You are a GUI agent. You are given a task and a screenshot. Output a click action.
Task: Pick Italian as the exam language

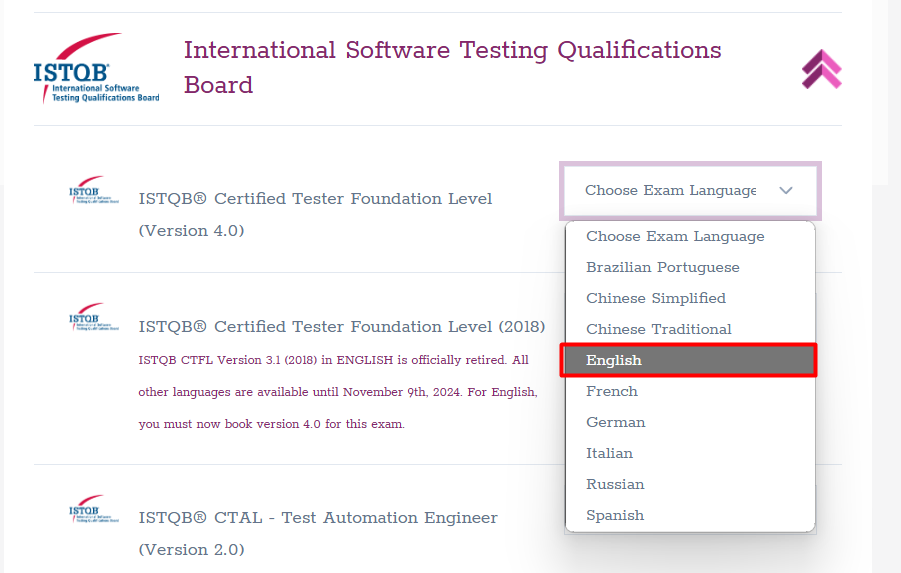609,453
